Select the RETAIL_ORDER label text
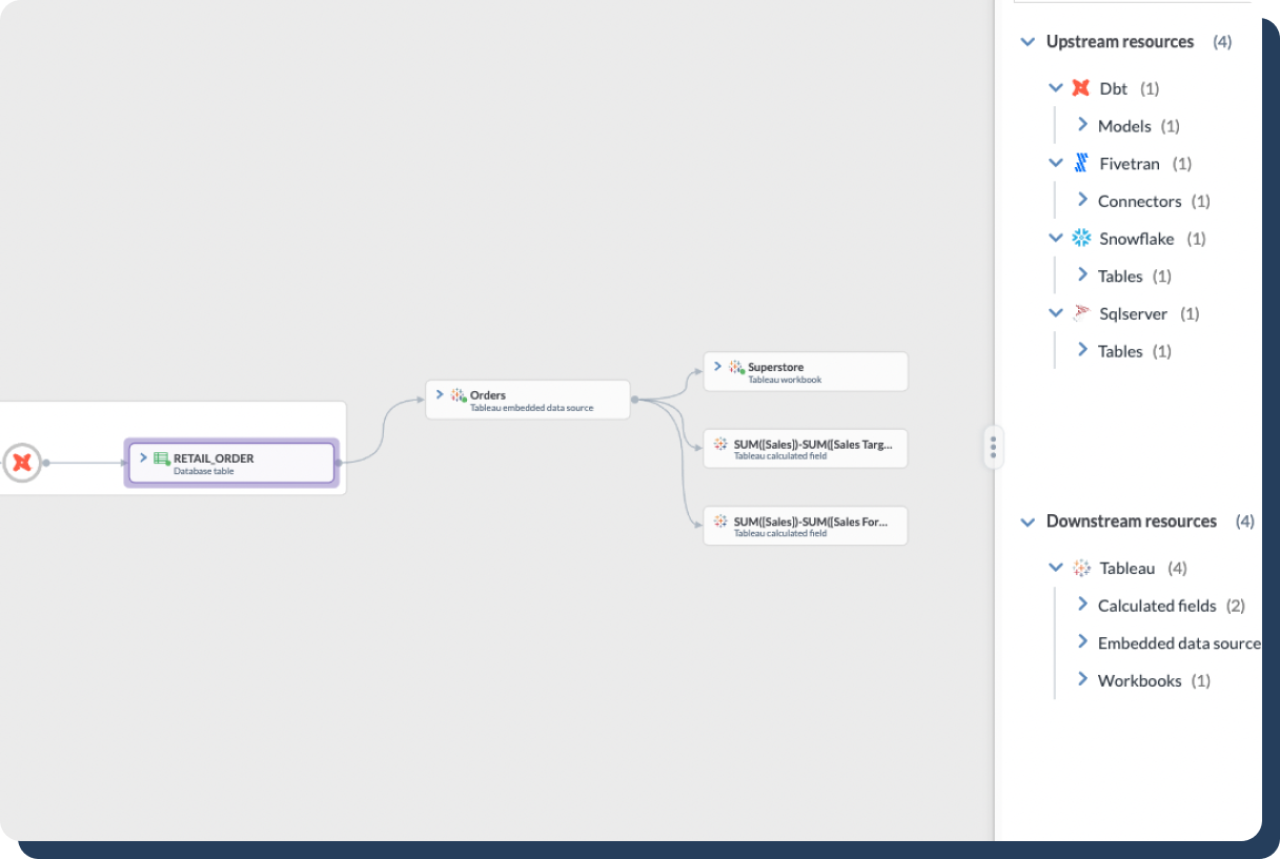The height and width of the screenshot is (859, 1280). click(214, 459)
